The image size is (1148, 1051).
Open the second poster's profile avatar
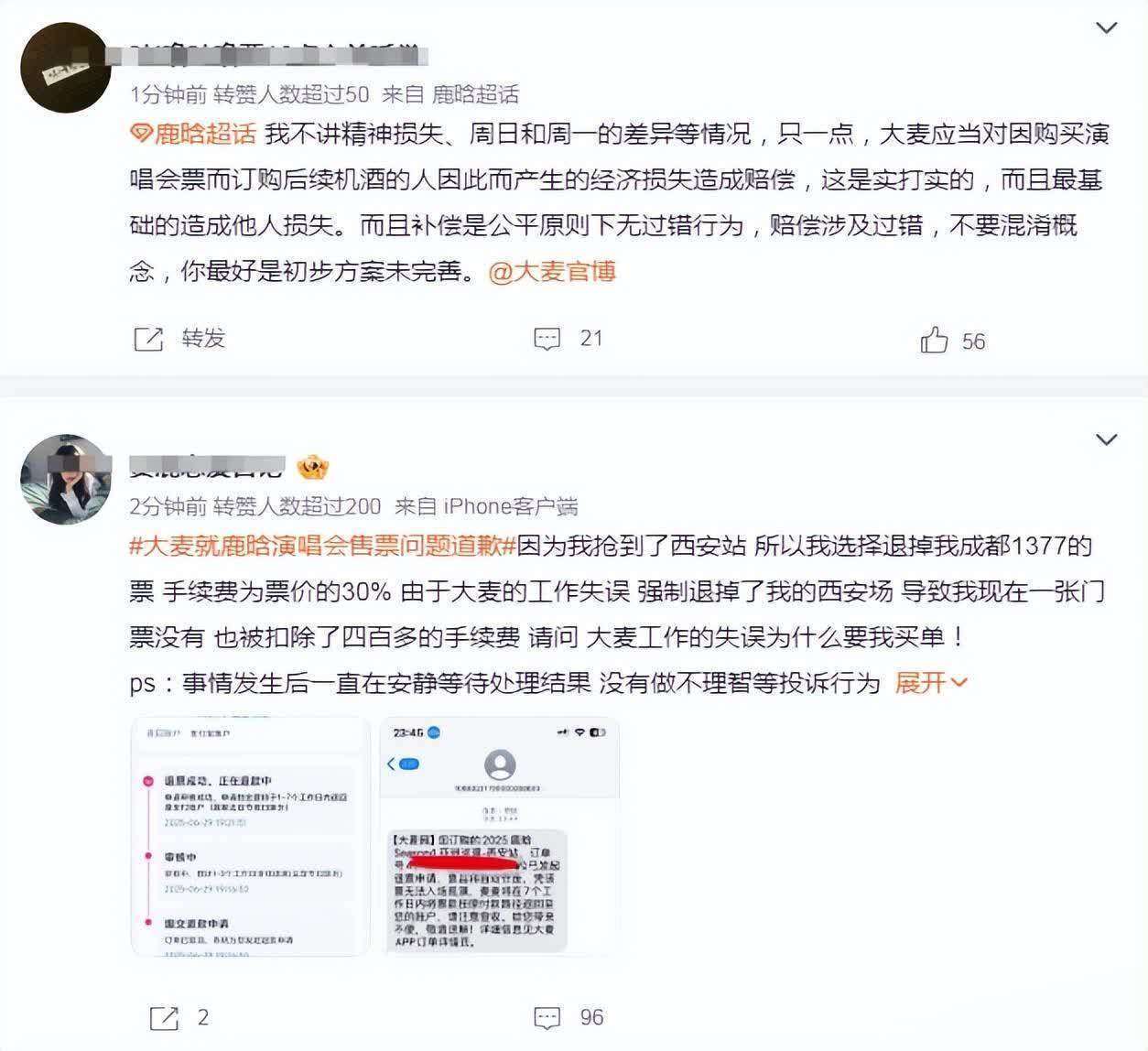(x=65, y=479)
